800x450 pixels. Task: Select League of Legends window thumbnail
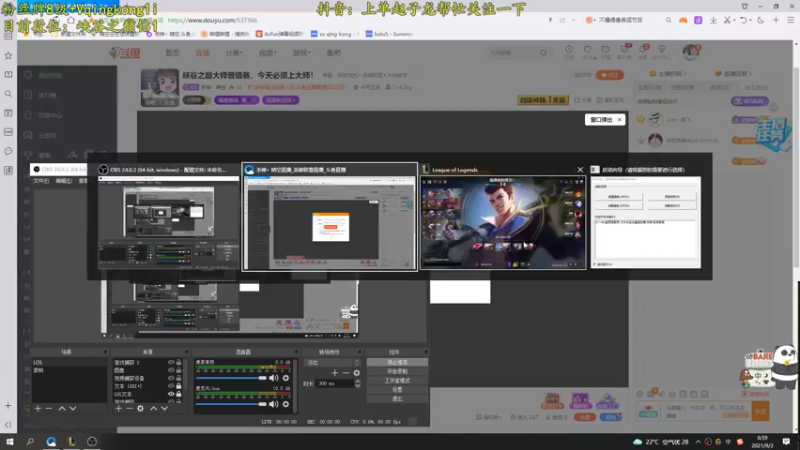pyautogui.click(x=503, y=222)
